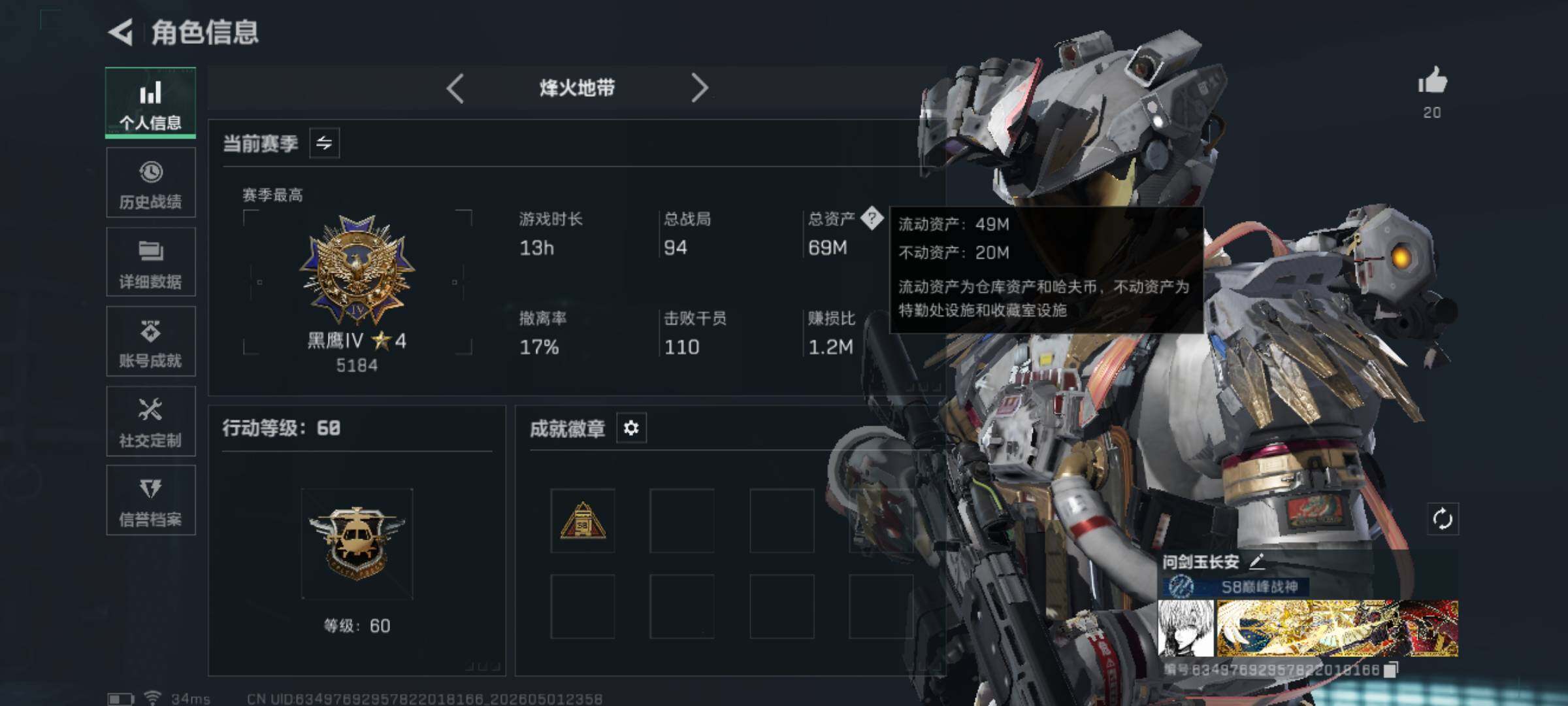1568x706 pixels.
Task: Click the 总资产 question mark help icon
Action: tap(872, 218)
